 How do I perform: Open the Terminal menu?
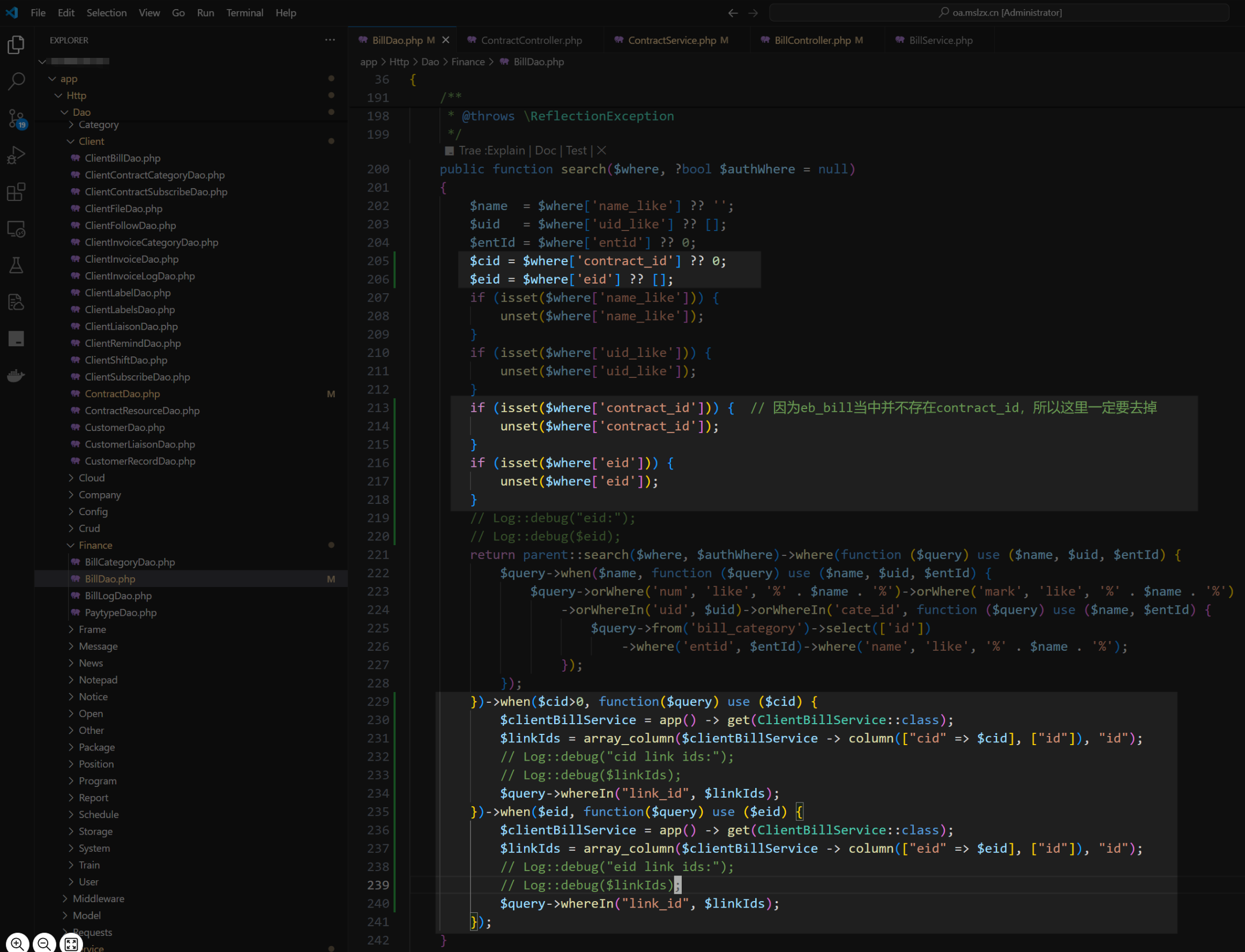point(245,12)
